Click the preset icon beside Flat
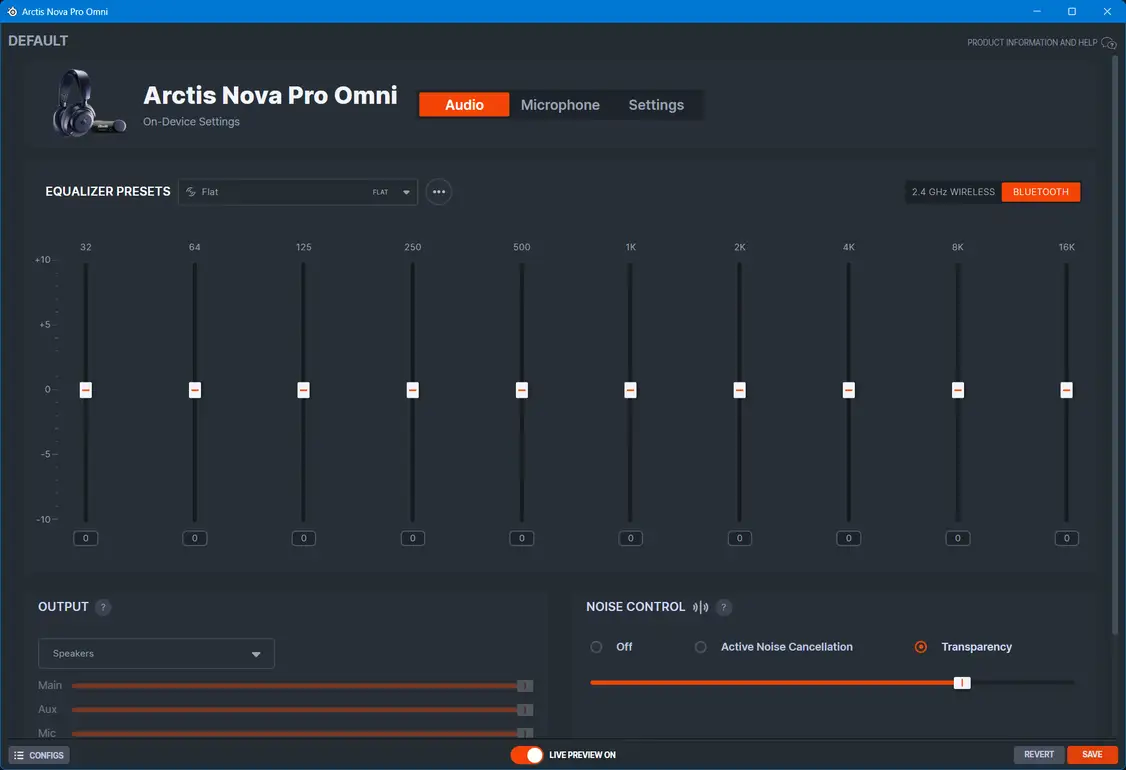The image size is (1126, 770). (191, 192)
